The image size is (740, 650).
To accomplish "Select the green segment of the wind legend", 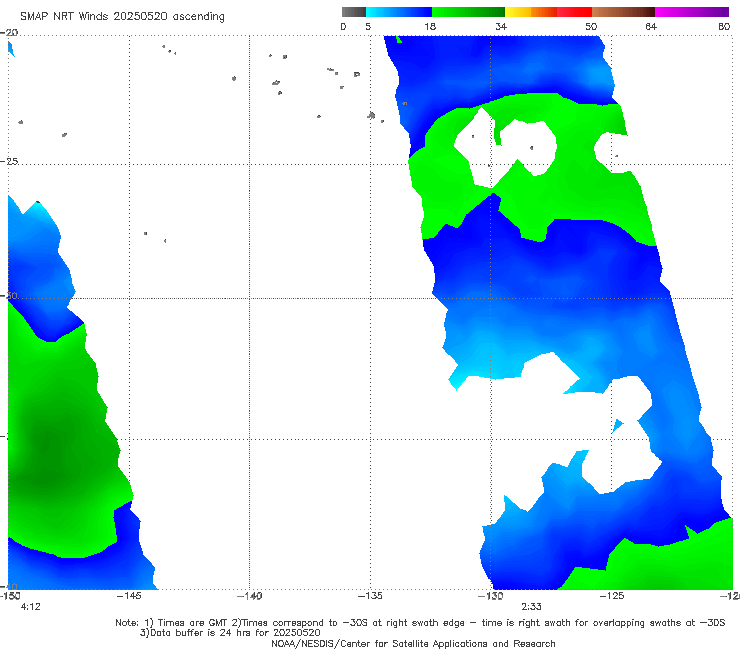I will tap(468, 12).
